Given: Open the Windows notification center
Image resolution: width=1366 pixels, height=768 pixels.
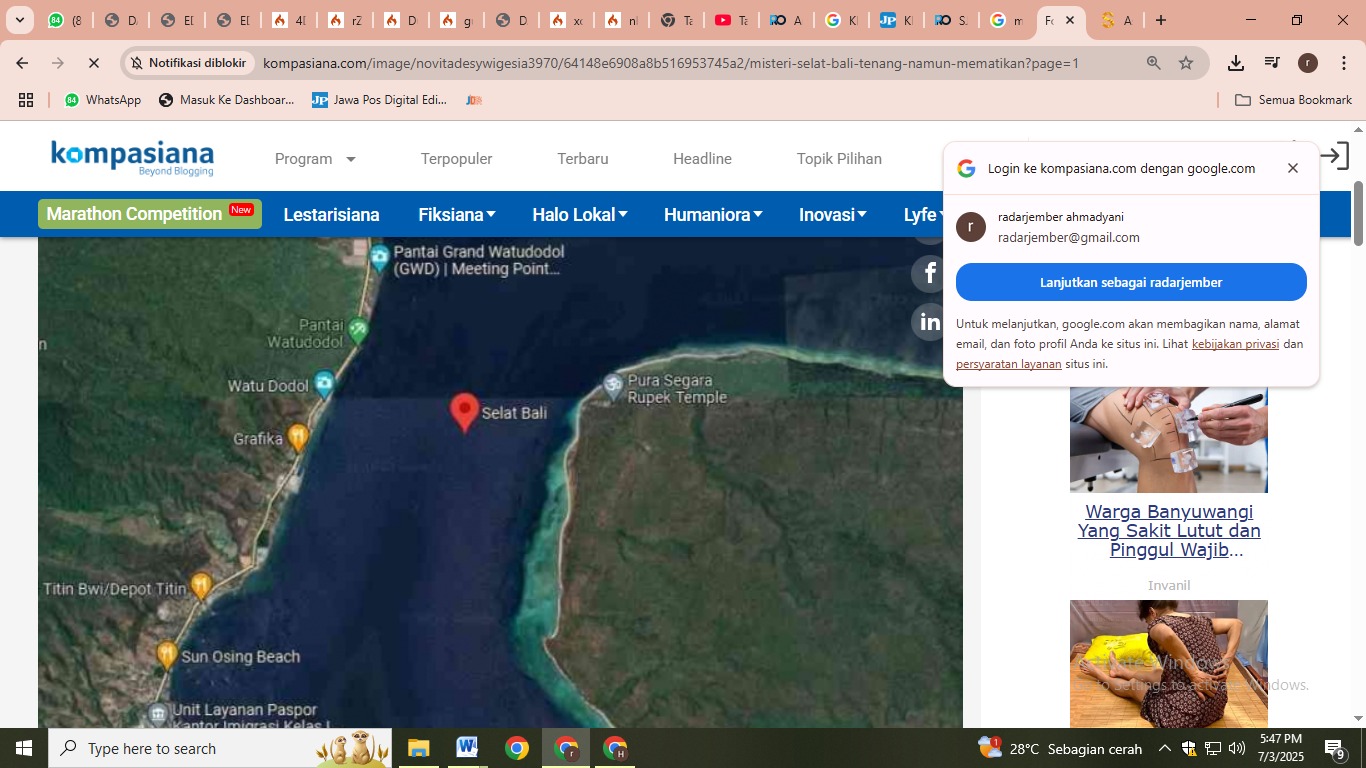Looking at the screenshot, I should (x=1335, y=748).
